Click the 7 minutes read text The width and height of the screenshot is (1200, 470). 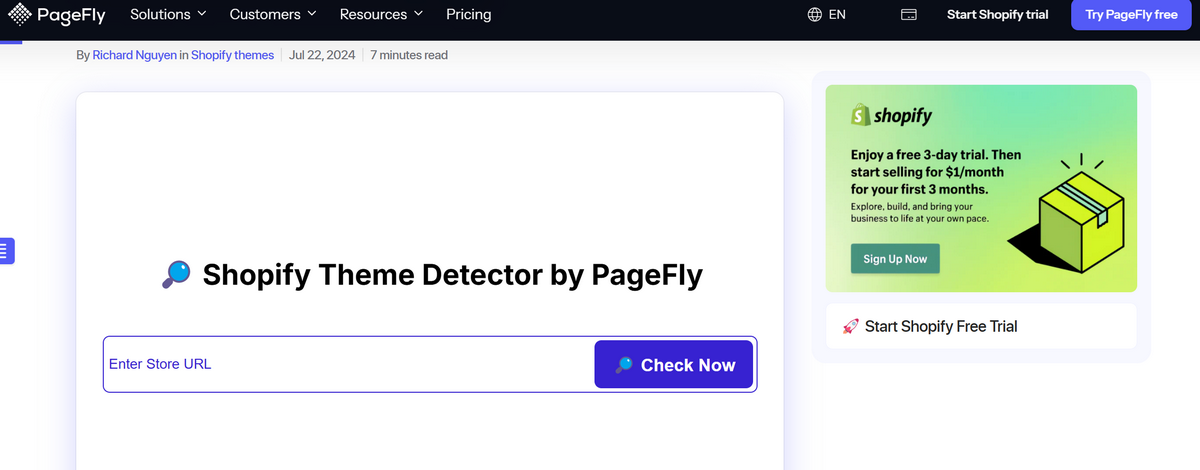(x=409, y=55)
